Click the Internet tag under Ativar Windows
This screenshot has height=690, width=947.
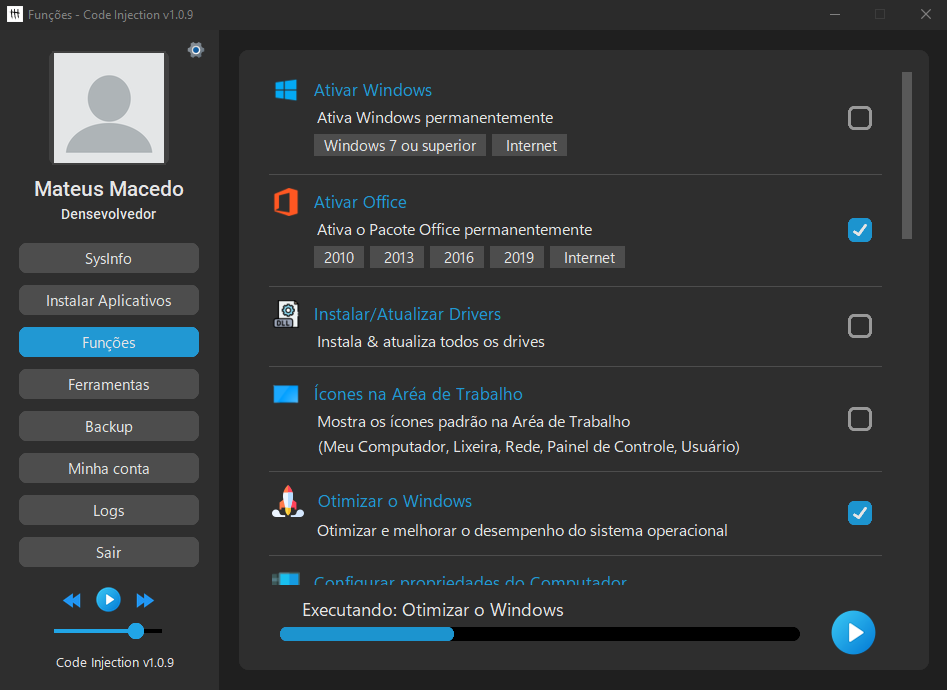tap(530, 146)
